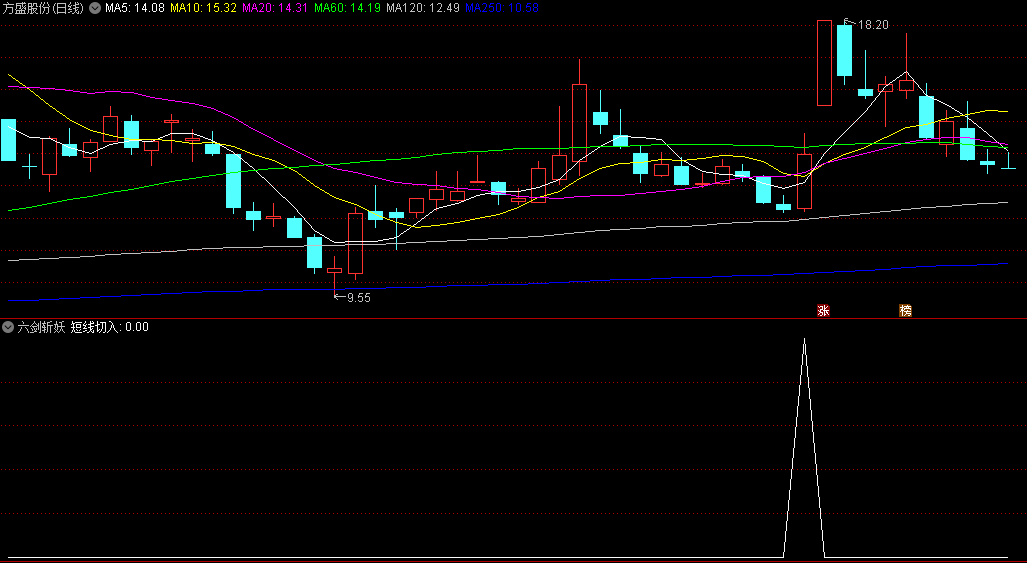
Task: Expand the 六剑斩妖 indicator dropdown arrow
Action: [8, 327]
